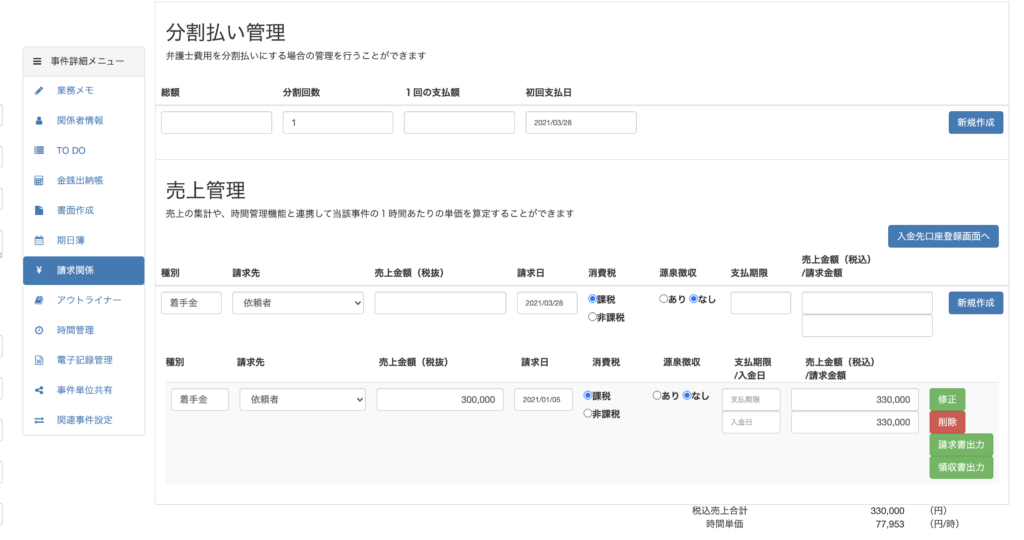Viewport: 1024px width, 540px height.
Task: Click the calendar icon for 期日簿
Action: pos(39,241)
